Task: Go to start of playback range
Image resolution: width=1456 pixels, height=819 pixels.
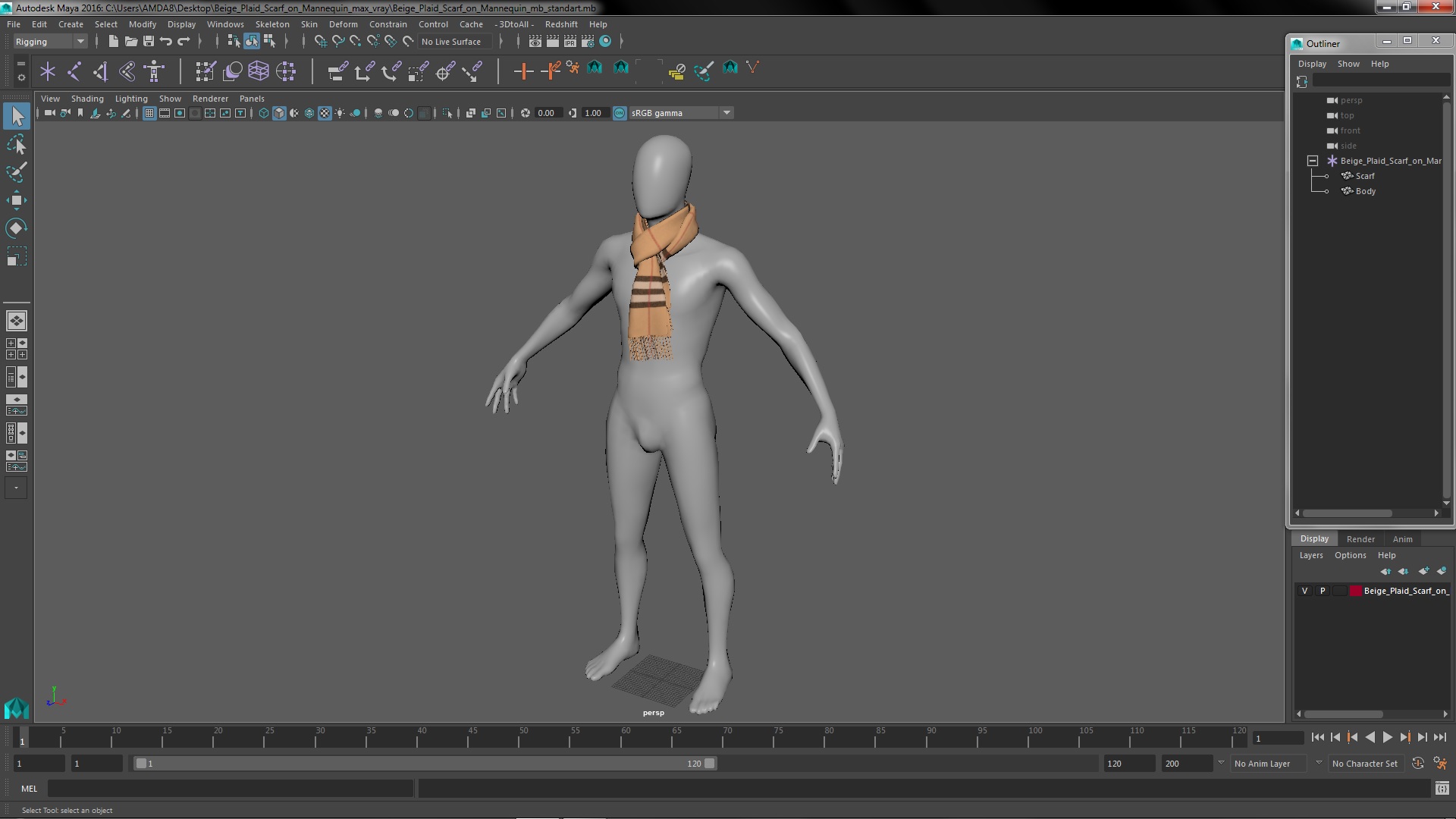Action: click(x=1317, y=737)
